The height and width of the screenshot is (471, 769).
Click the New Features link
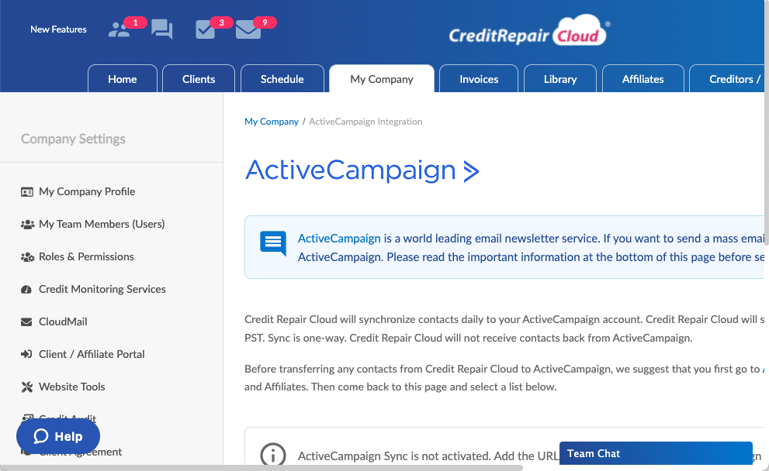pos(58,30)
